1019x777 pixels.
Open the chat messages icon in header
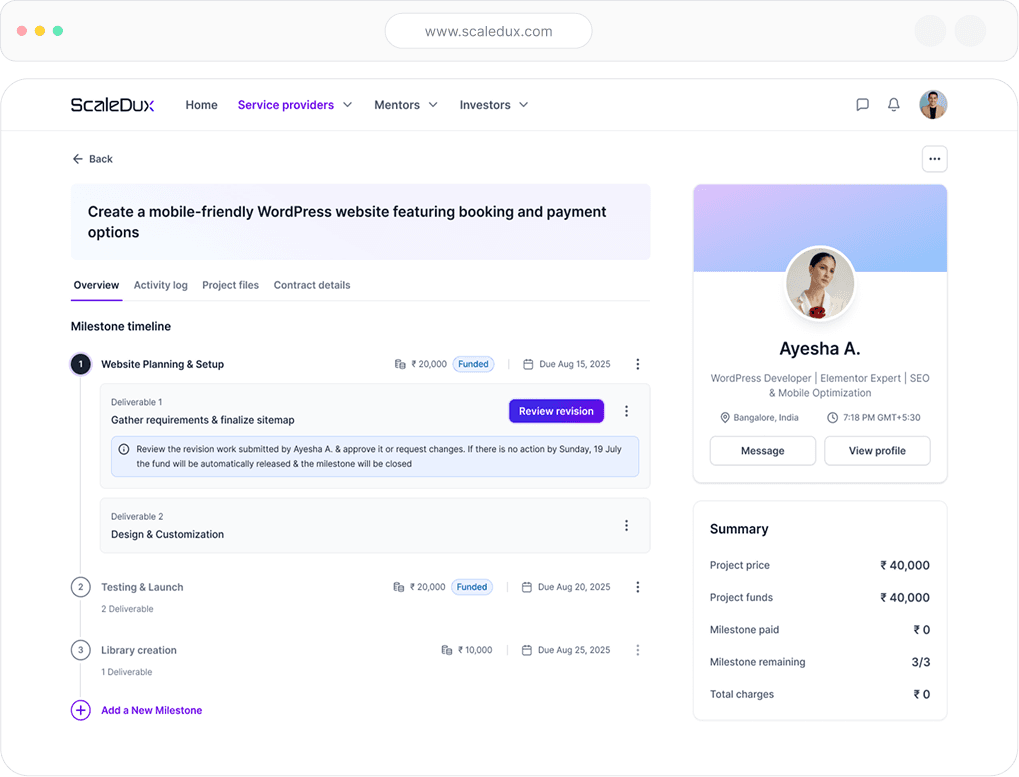[862, 105]
